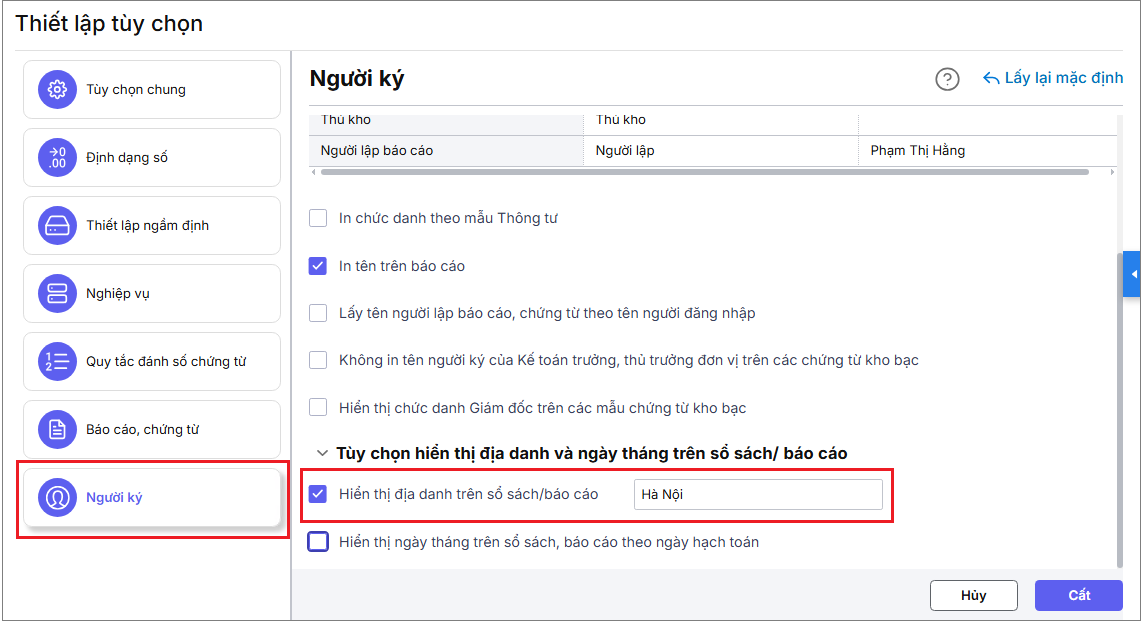Click the Hà Nội place name field

click(x=758, y=494)
